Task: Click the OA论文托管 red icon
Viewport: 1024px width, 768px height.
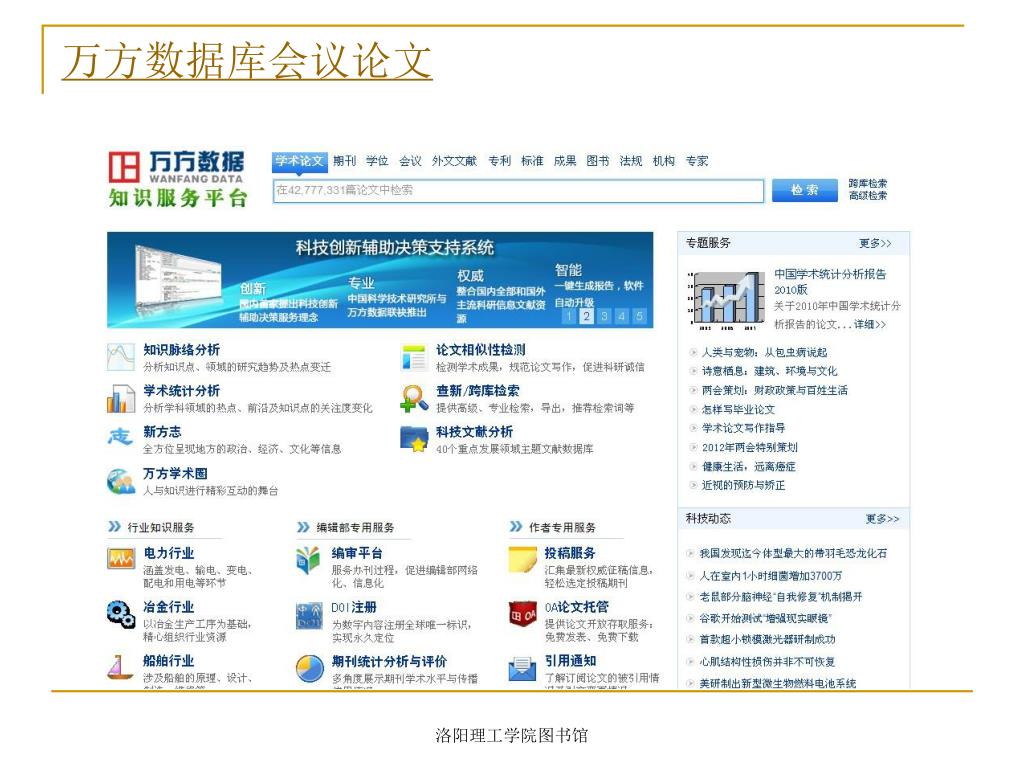Action: [x=522, y=614]
